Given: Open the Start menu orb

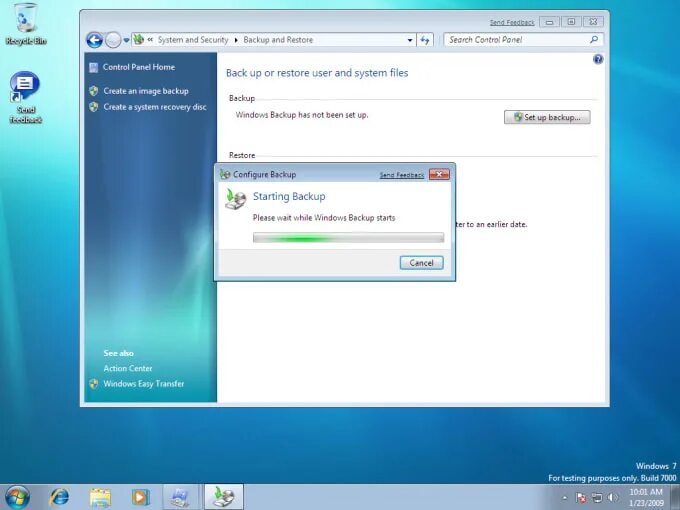Looking at the screenshot, I should click(17, 497).
